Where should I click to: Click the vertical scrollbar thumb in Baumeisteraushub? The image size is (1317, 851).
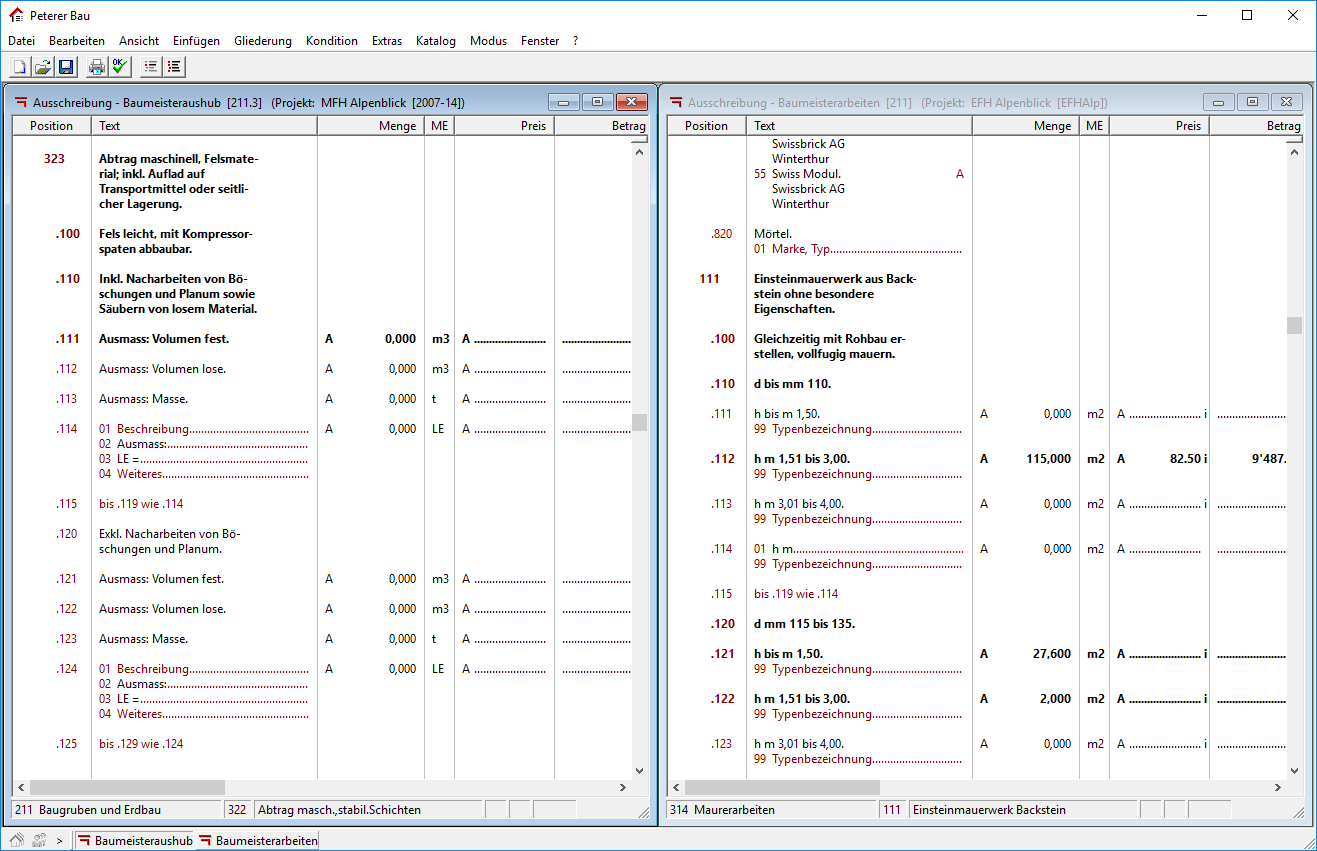pos(639,422)
